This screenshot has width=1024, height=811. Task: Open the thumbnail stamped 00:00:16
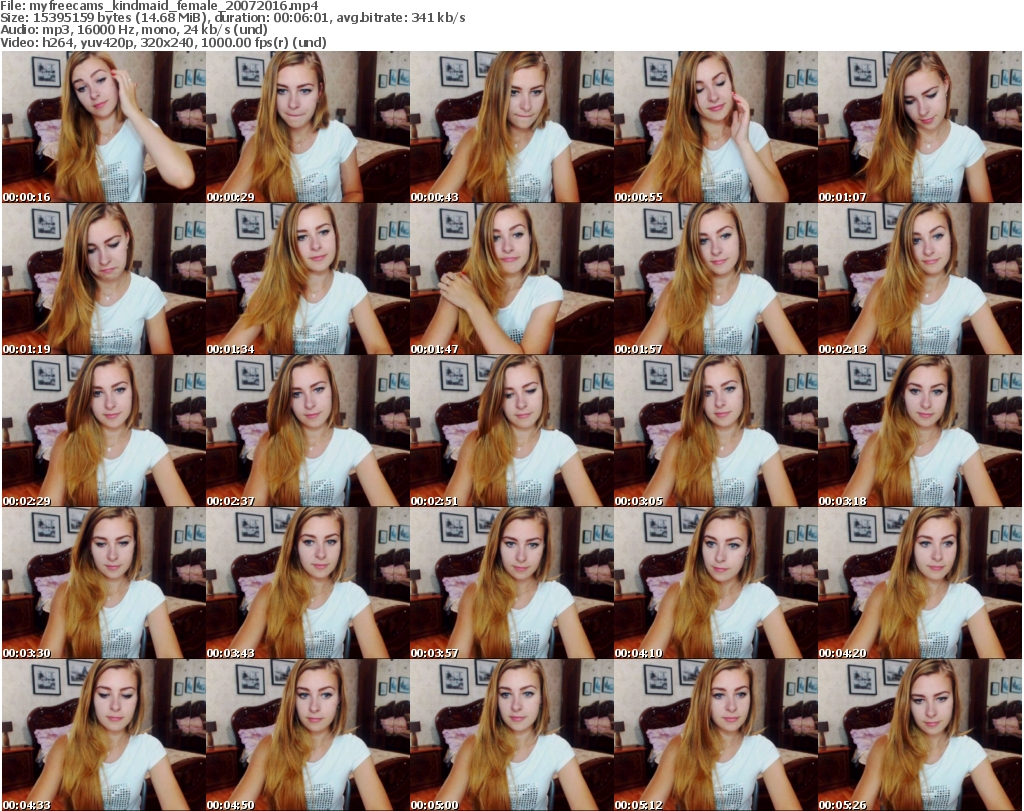point(104,127)
